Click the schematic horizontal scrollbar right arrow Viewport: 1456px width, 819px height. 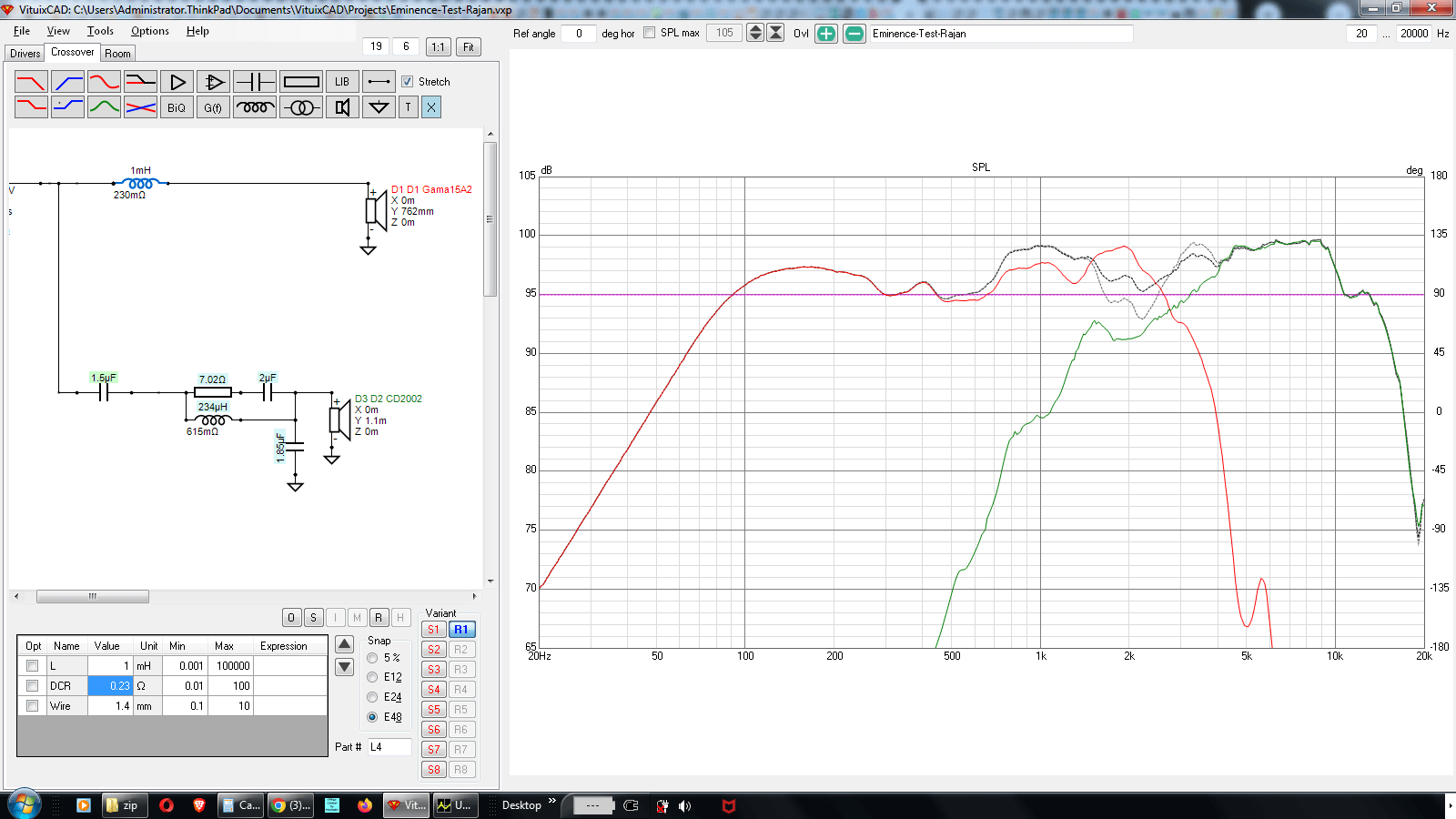[475, 597]
